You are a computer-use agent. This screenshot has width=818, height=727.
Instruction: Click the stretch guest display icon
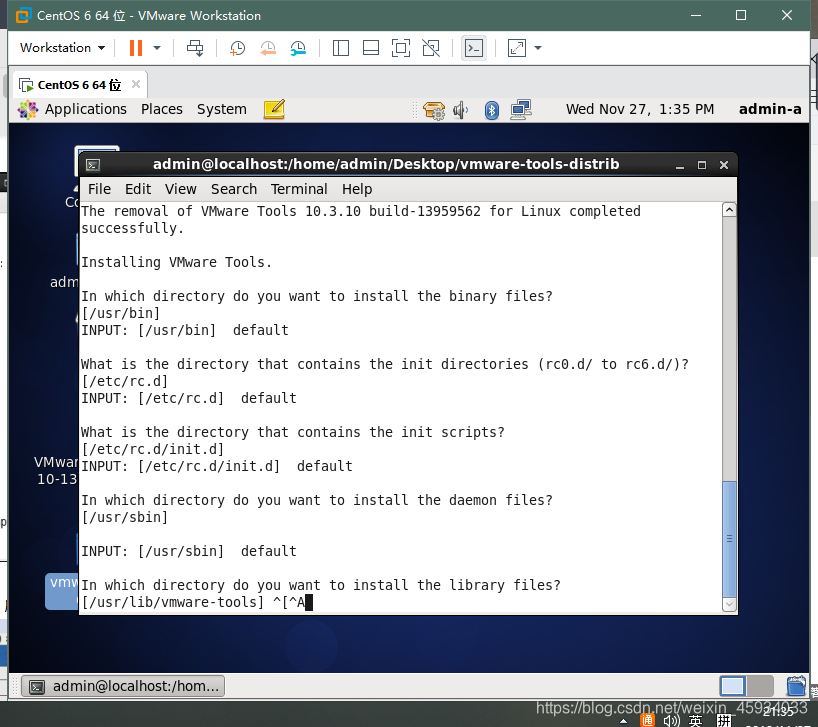516,48
